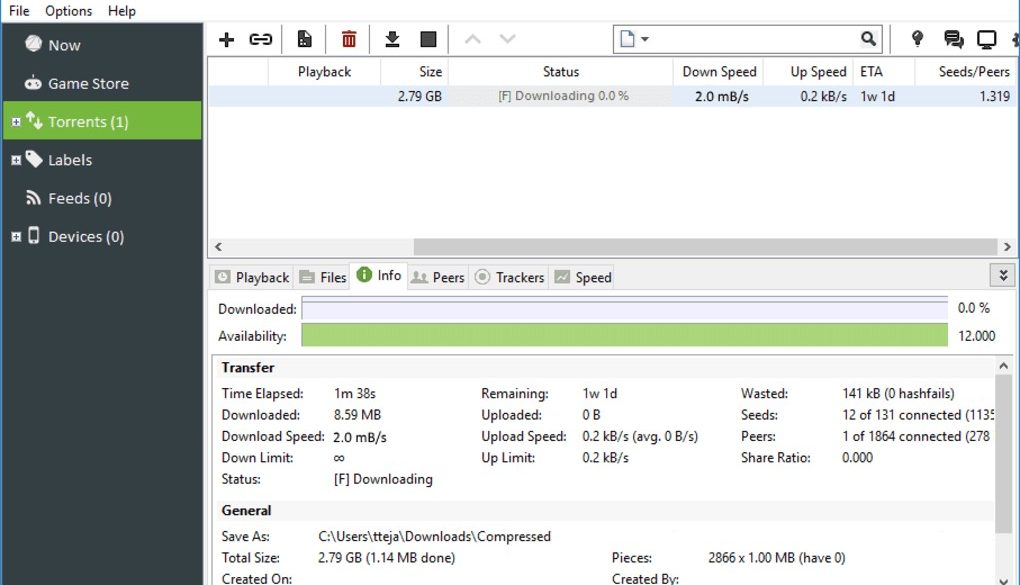Expand the Torrents tree node
The height and width of the screenshot is (585, 1020).
16,122
